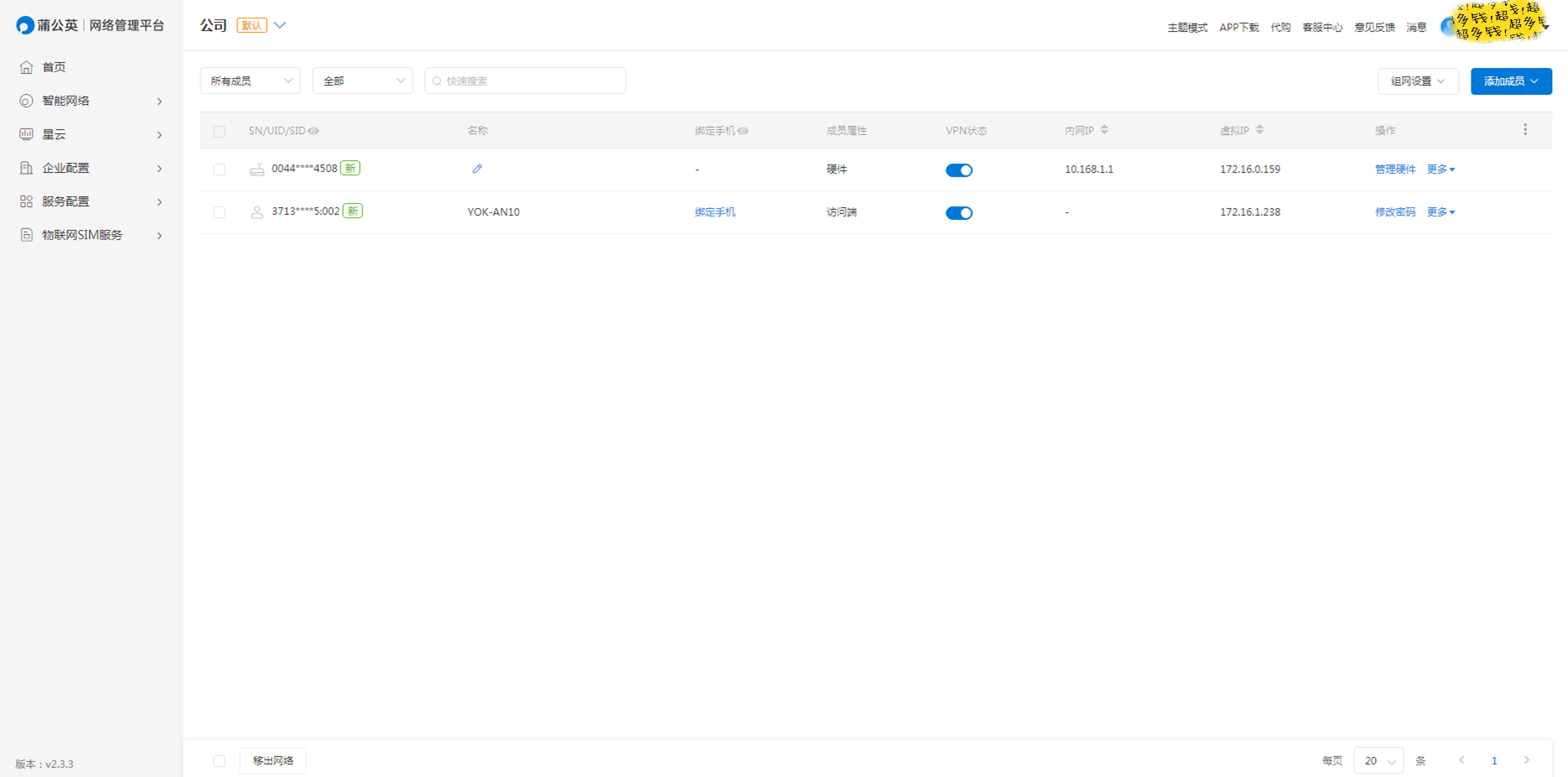Click the 版本：v2.3.3 version label

[44, 764]
